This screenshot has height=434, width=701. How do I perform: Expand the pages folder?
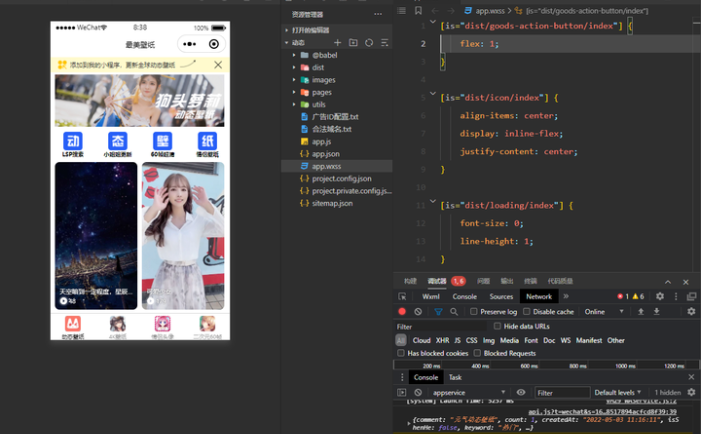click(x=321, y=92)
